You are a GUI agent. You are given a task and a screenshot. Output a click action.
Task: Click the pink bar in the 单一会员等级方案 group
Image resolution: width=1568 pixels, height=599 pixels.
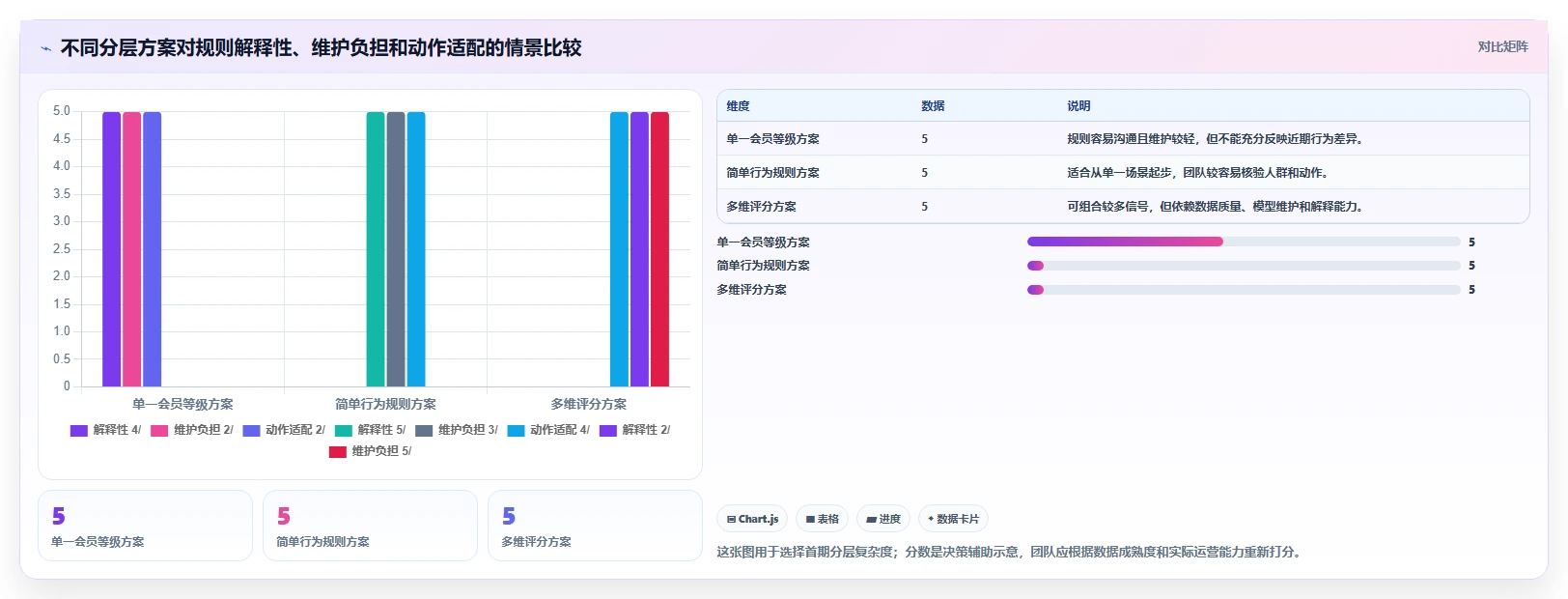[131, 249]
